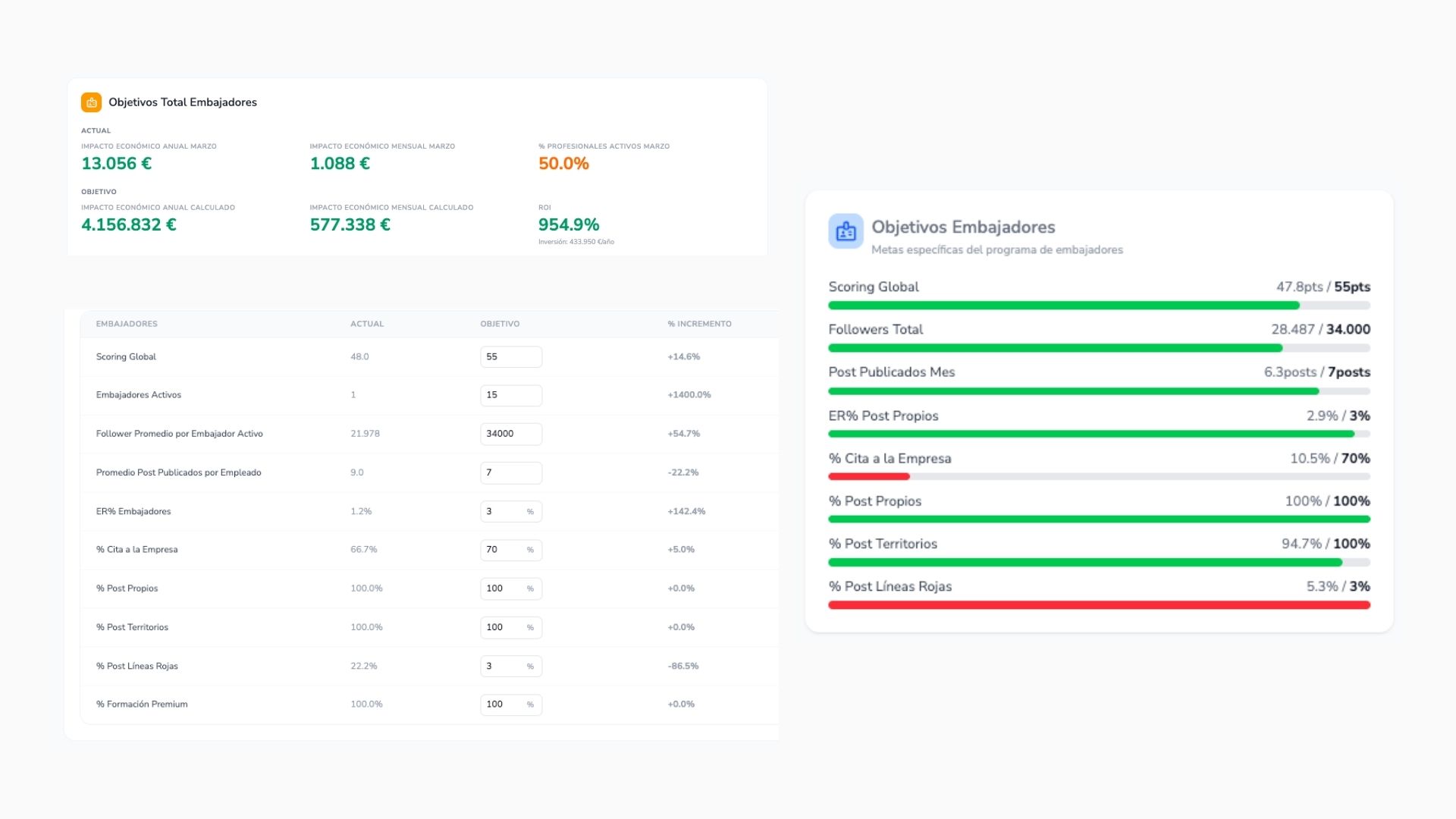Edit % Post Líneas Rojas objetivo field
1456x819 pixels.
click(x=511, y=666)
